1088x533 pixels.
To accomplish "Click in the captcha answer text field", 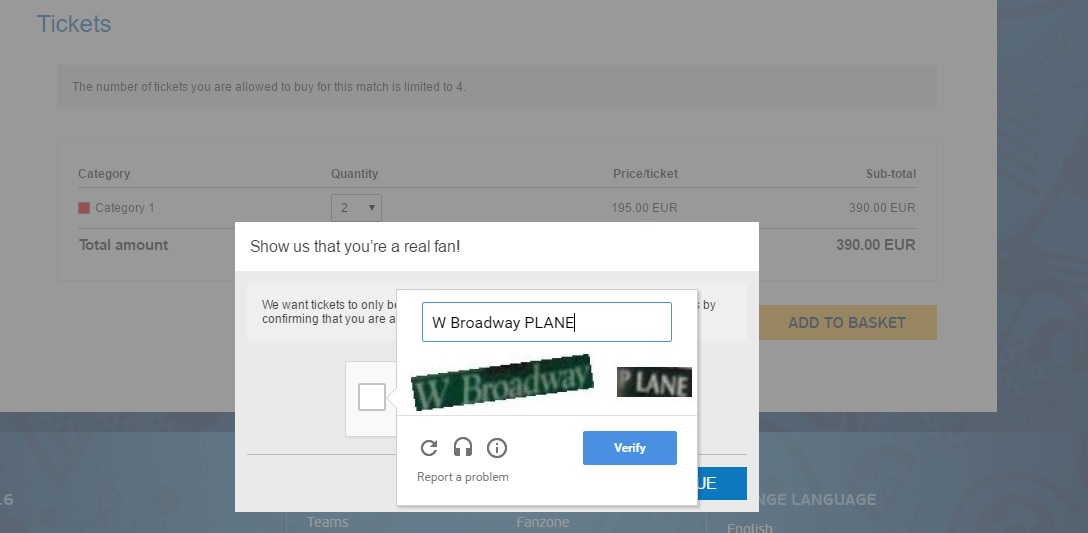I will 547,322.
